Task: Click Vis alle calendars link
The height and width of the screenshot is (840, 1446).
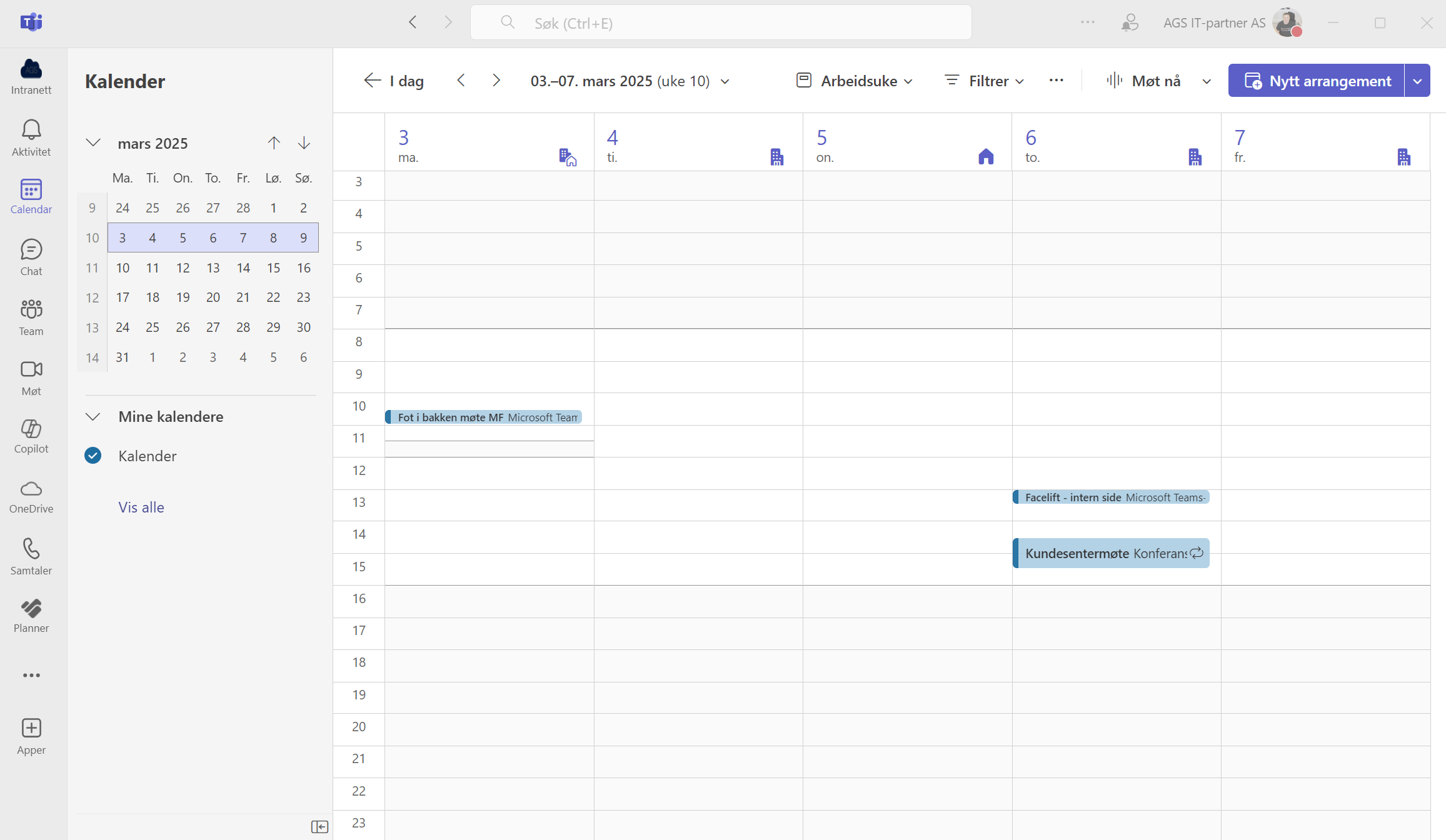Action: point(141,505)
